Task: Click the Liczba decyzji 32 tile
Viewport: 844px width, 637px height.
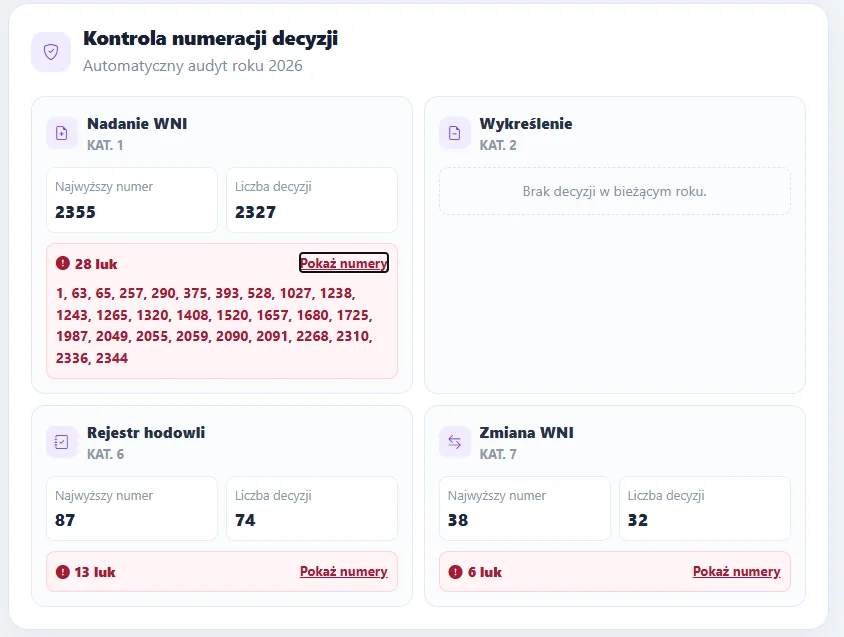Action: [705, 508]
